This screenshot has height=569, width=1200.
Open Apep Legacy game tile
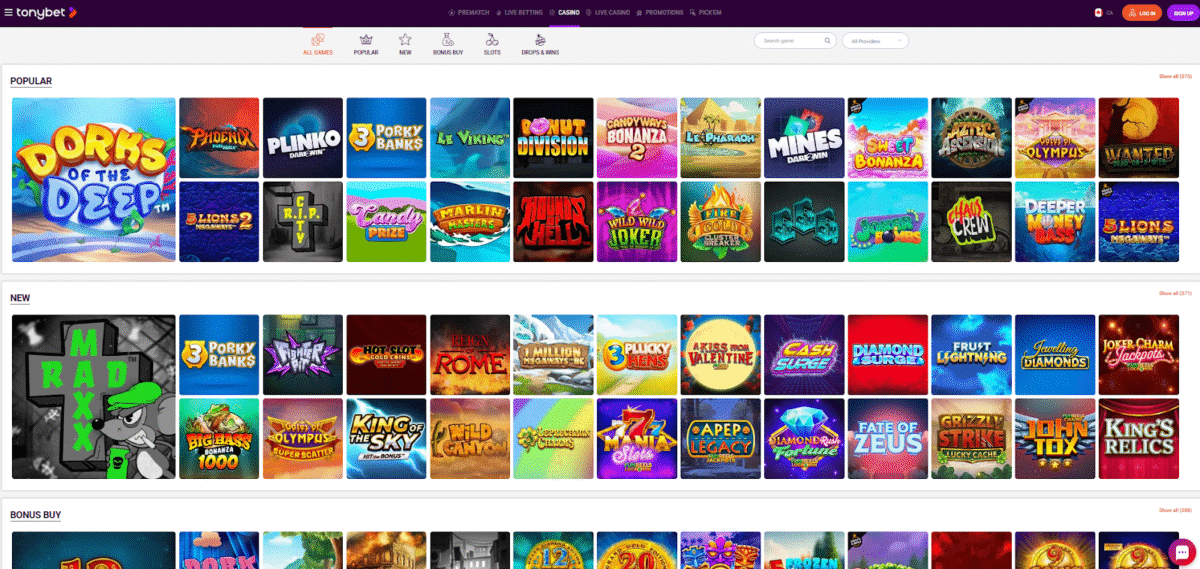721,439
